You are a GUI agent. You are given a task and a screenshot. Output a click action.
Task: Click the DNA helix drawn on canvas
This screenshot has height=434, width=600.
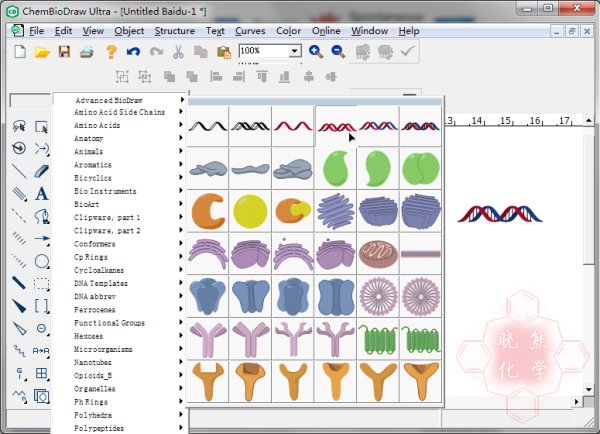point(500,214)
